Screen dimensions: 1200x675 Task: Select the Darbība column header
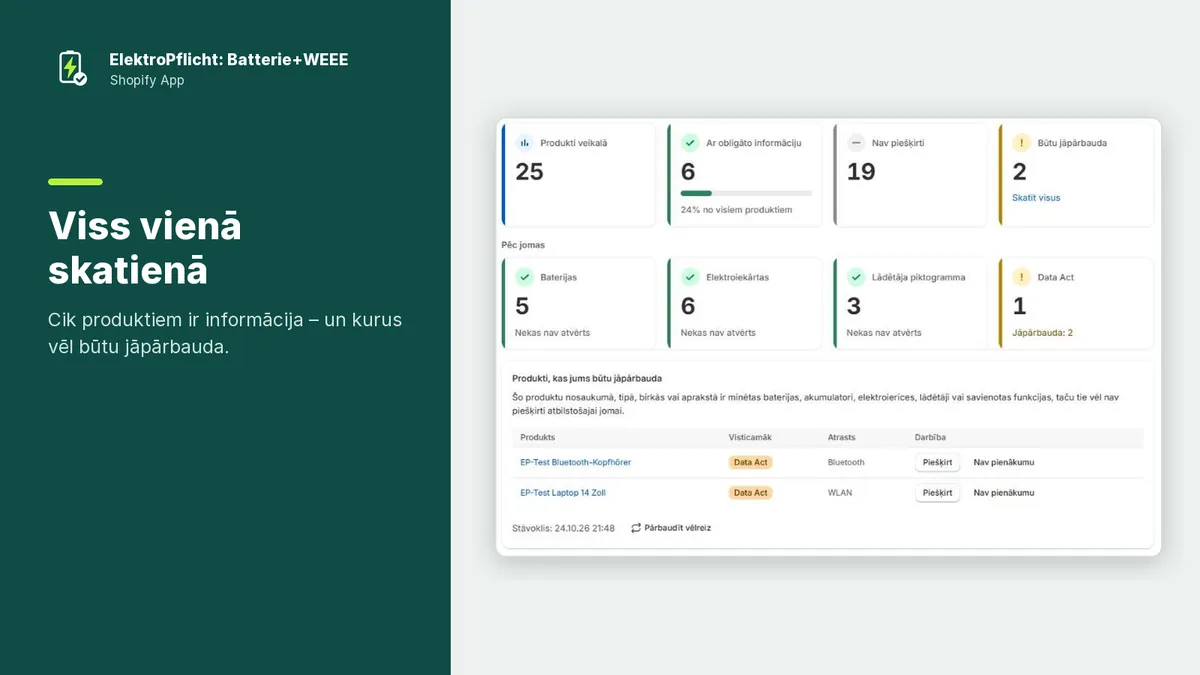pyautogui.click(x=930, y=437)
